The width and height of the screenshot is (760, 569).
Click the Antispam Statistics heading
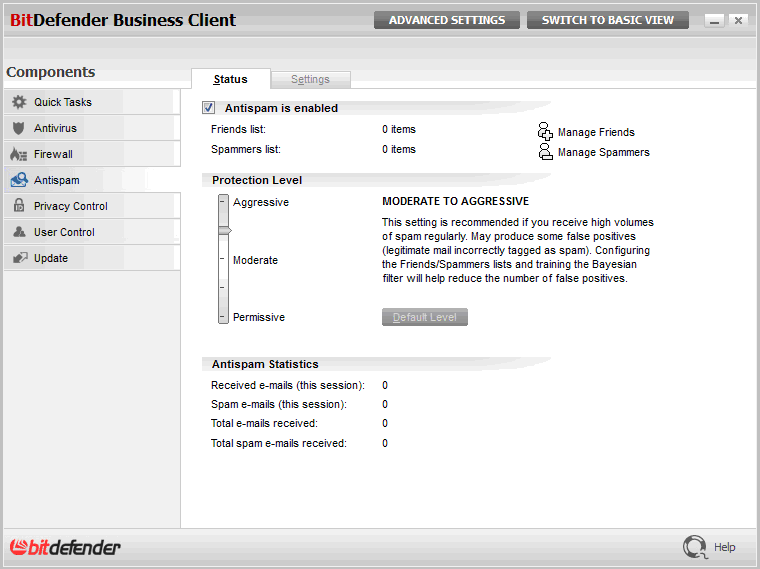click(265, 364)
